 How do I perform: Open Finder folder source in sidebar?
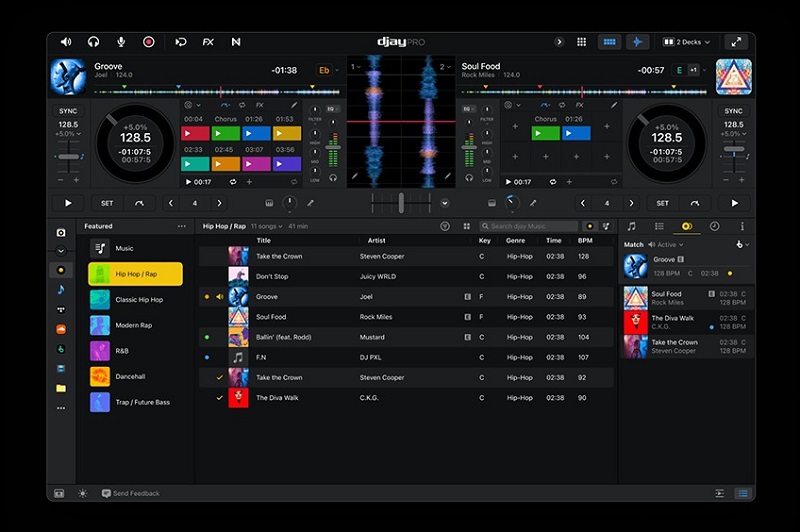pos(61,388)
